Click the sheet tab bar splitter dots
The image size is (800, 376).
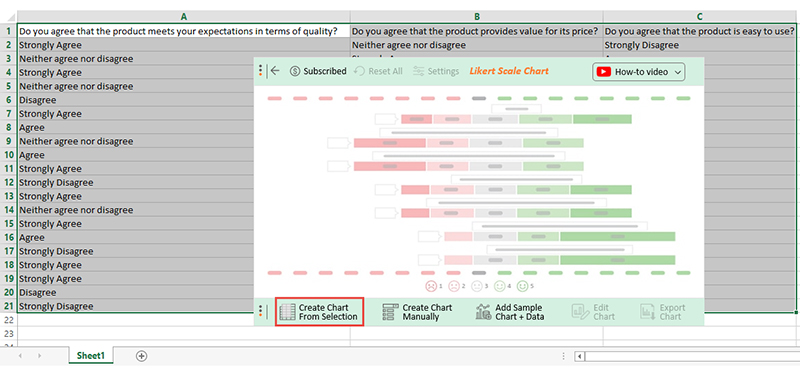click(563, 356)
